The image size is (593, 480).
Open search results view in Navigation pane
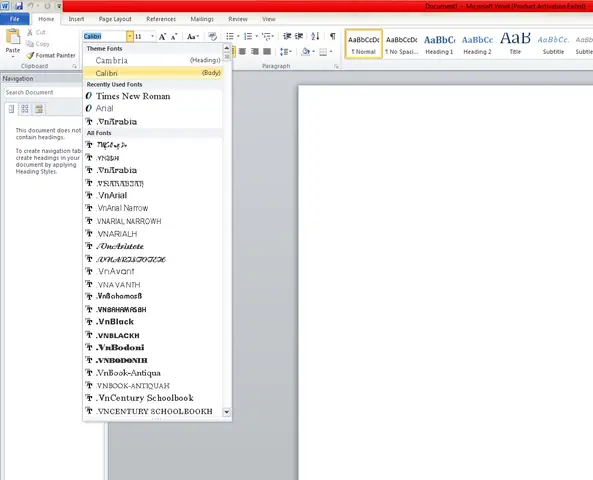point(39,109)
